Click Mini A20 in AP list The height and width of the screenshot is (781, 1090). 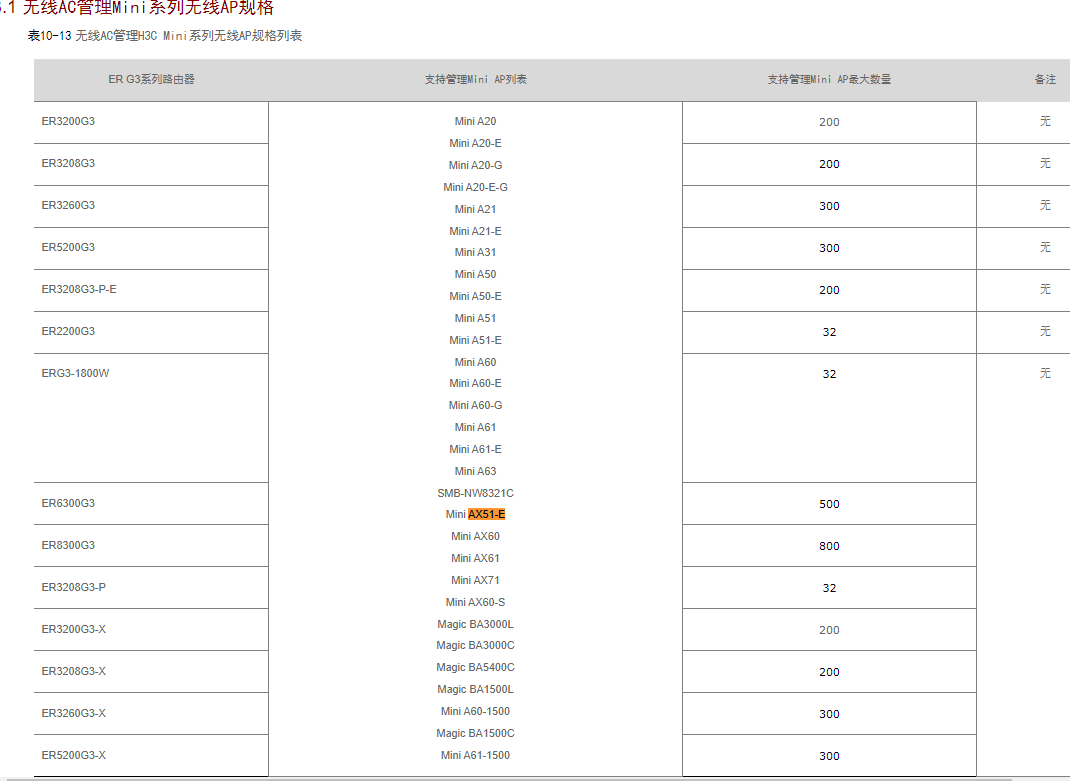point(475,122)
